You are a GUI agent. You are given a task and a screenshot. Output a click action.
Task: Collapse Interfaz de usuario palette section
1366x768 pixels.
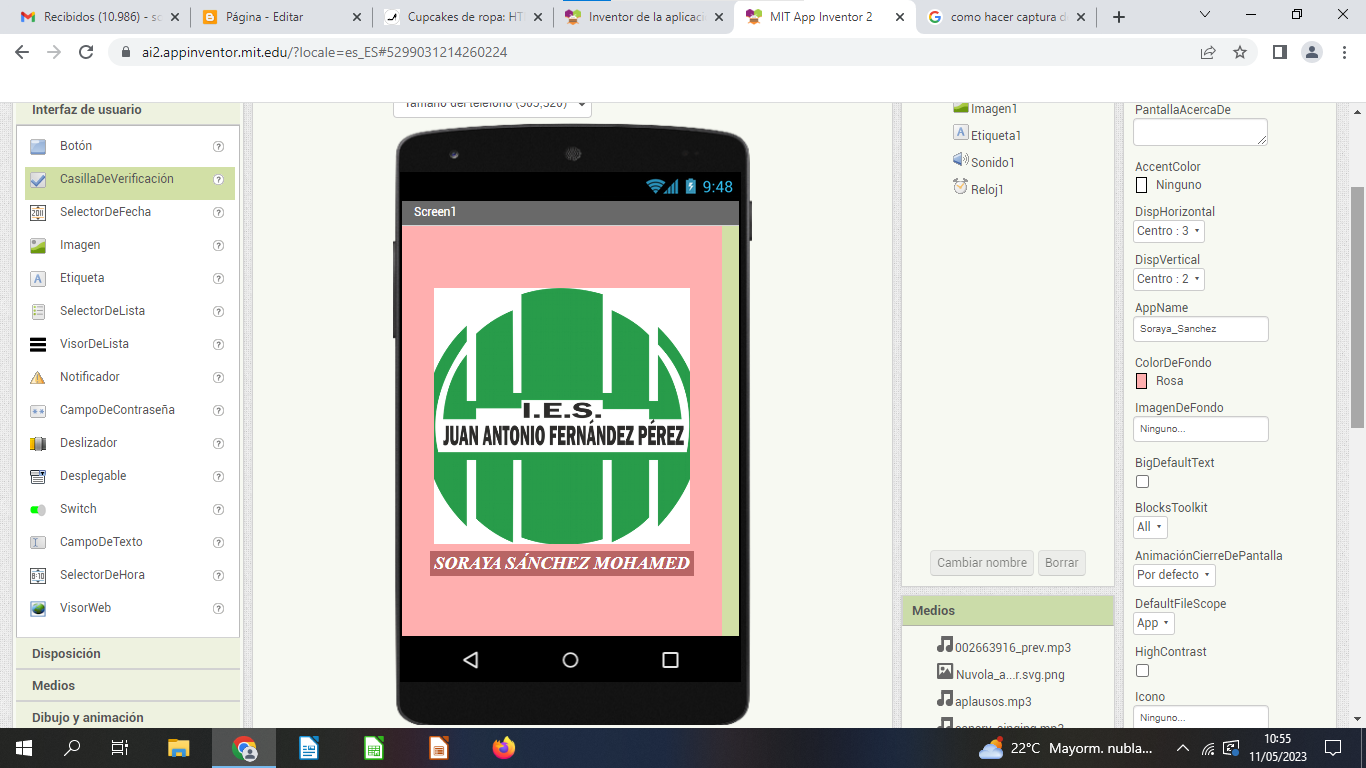point(129,110)
